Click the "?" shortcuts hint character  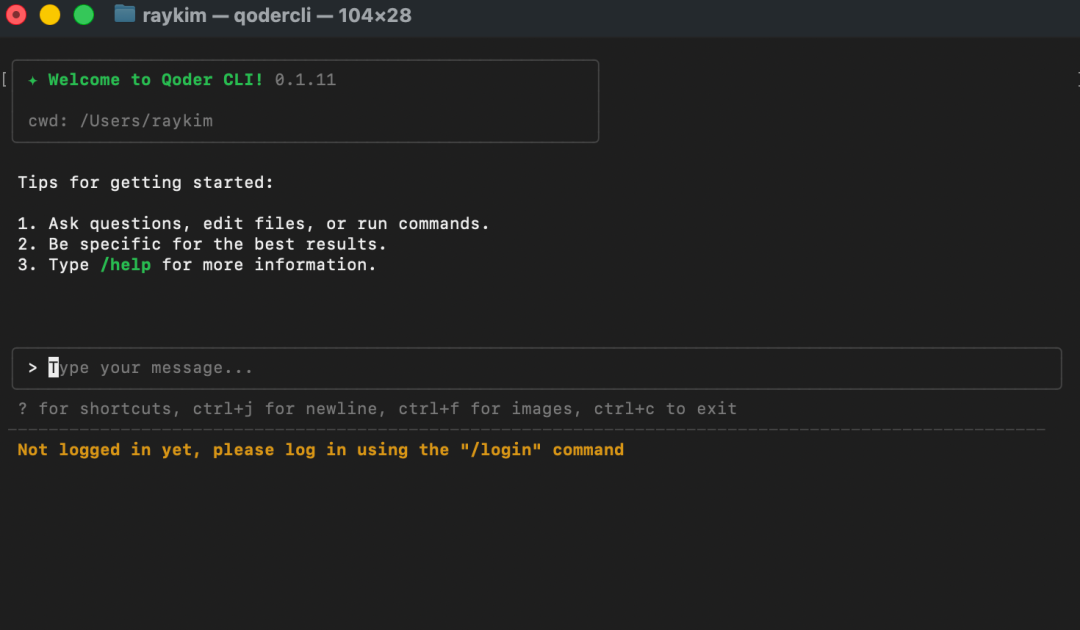point(23,409)
